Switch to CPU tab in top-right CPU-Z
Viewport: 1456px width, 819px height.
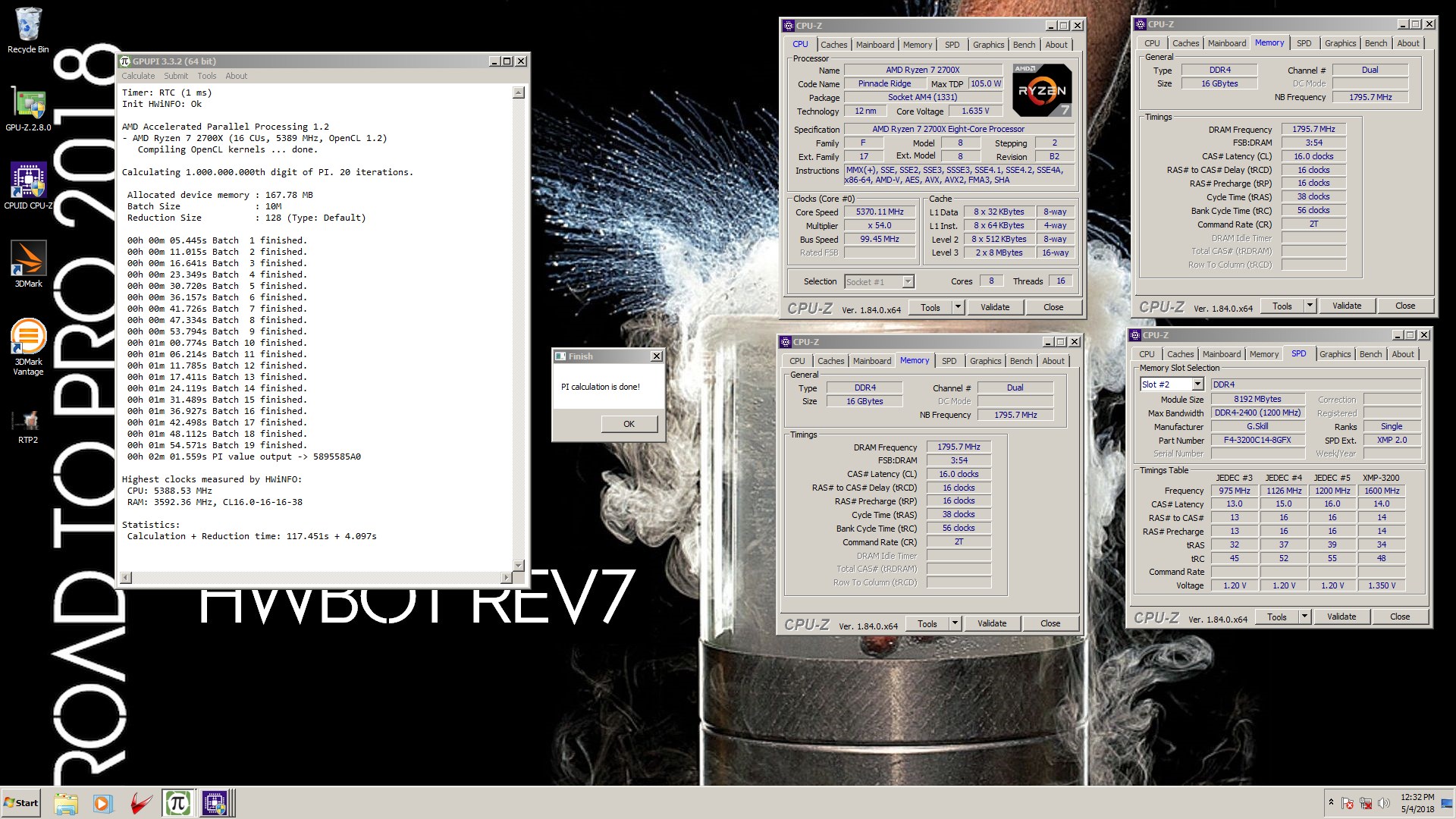1152,43
